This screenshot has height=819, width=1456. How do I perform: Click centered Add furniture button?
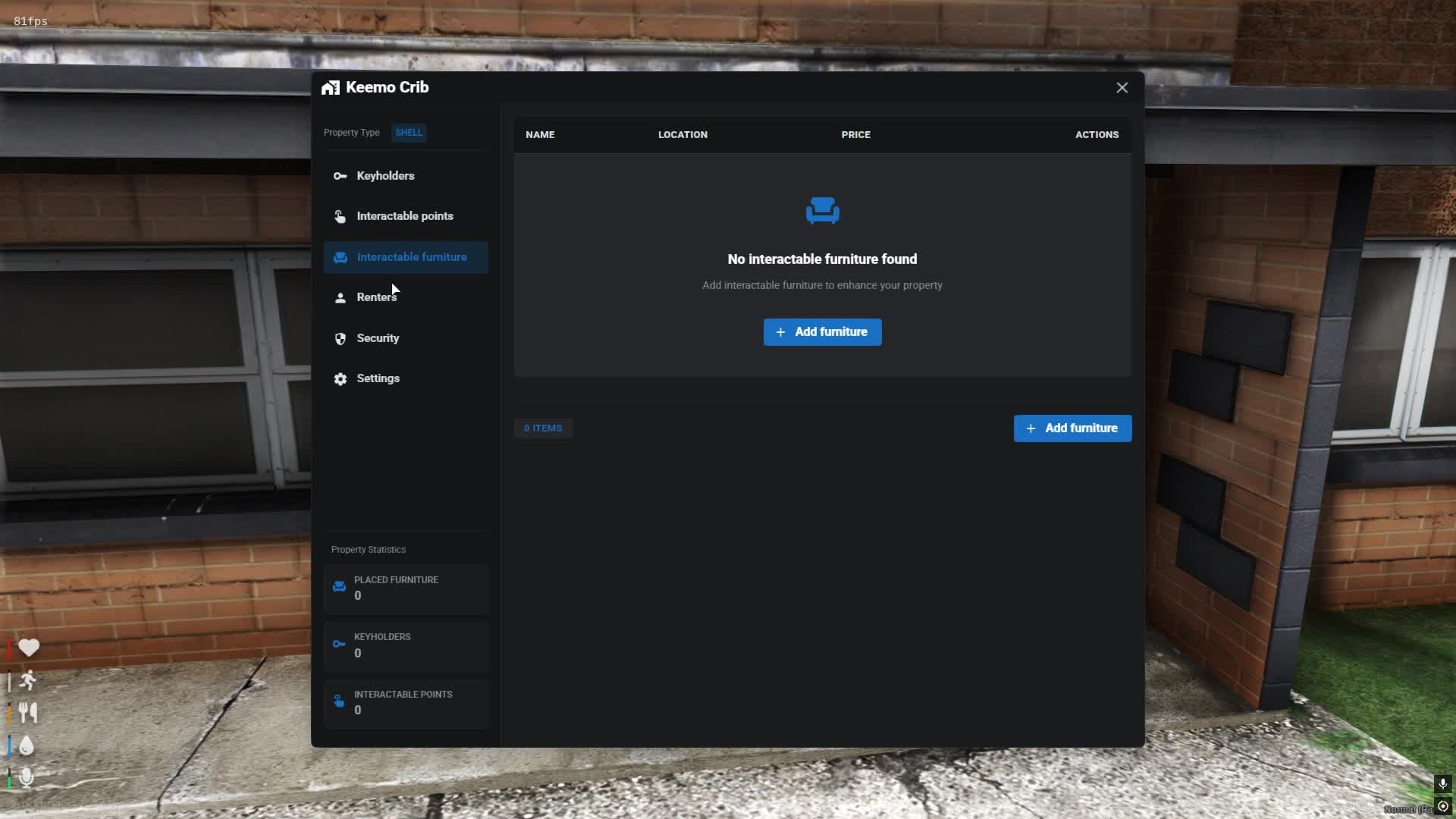coord(822,332)
